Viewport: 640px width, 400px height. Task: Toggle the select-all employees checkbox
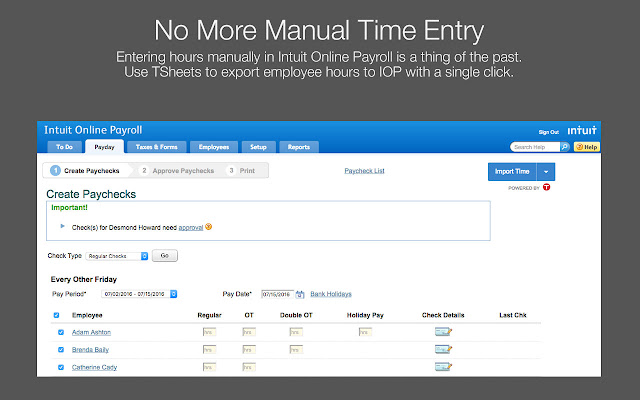click(x=56, y=315)
